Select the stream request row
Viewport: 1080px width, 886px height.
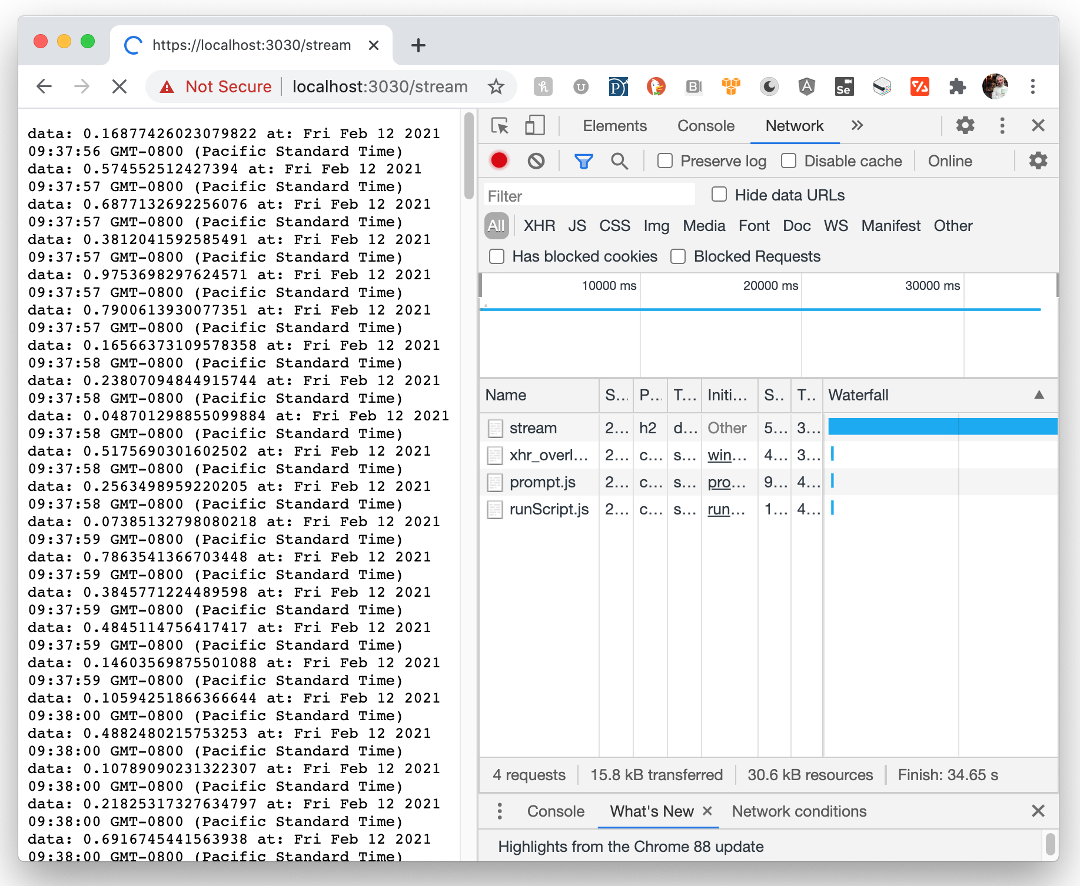[x=533, y=428]
